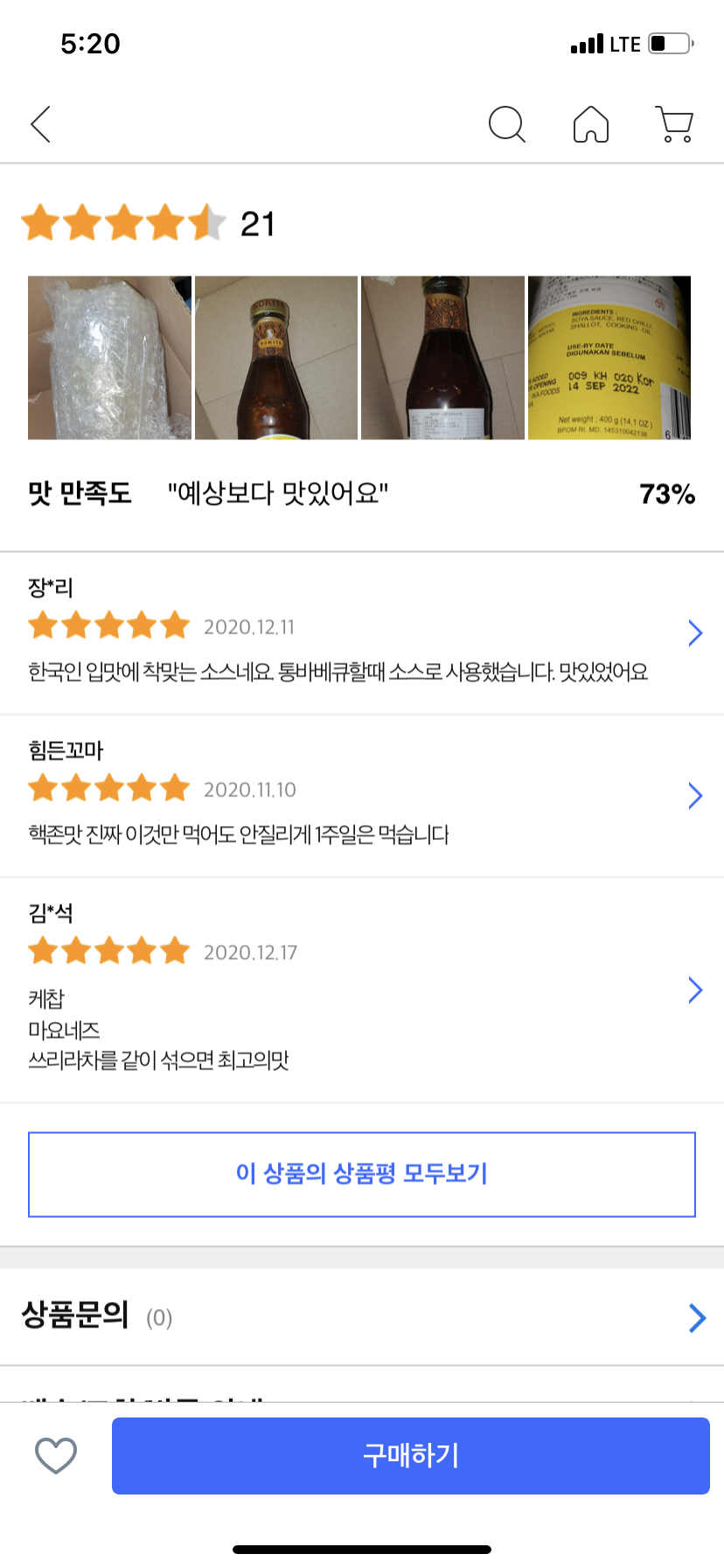Toggle the heart wishlist icon

tap(56, 1455)
